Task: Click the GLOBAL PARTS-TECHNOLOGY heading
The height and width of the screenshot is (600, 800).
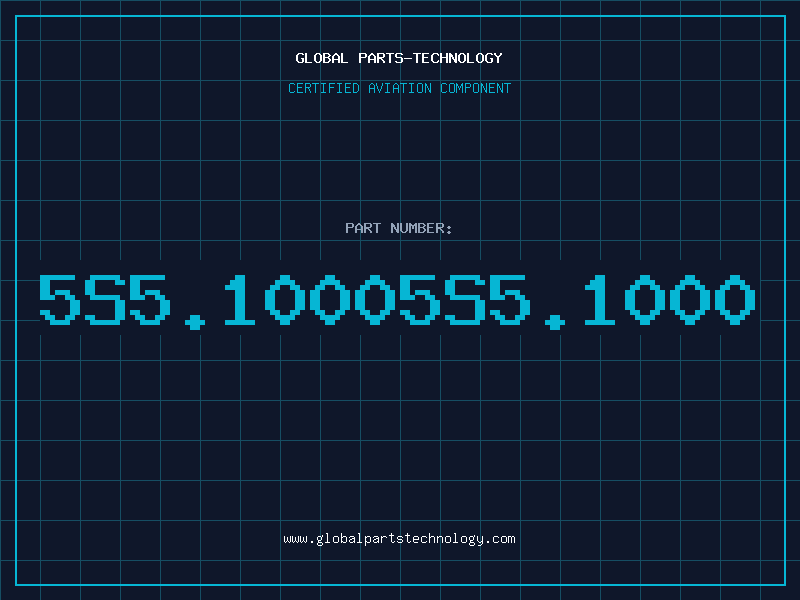Action: pyautogui.click(x=399, y=58)
